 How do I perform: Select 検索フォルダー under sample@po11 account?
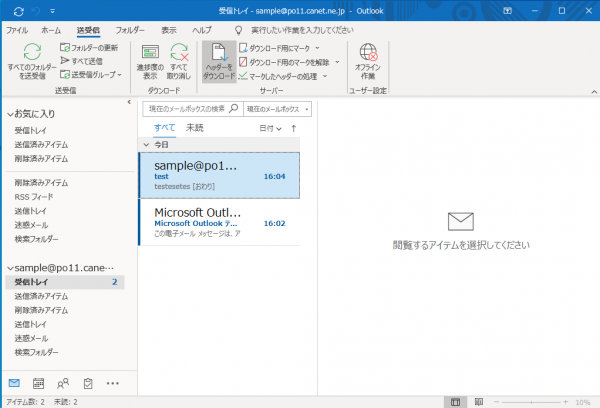pyautogui.click(x=36, y=353)
